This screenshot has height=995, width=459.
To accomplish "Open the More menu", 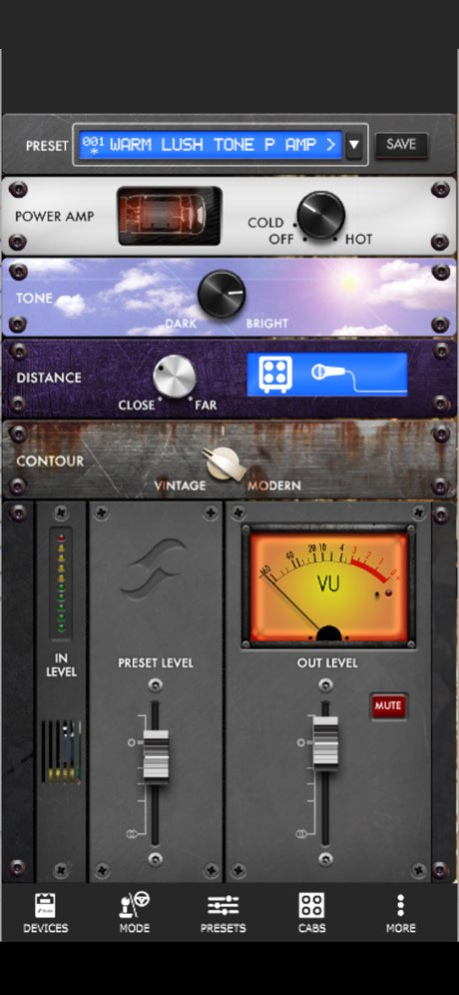I will pyautogui.click(x=401, y=913).
